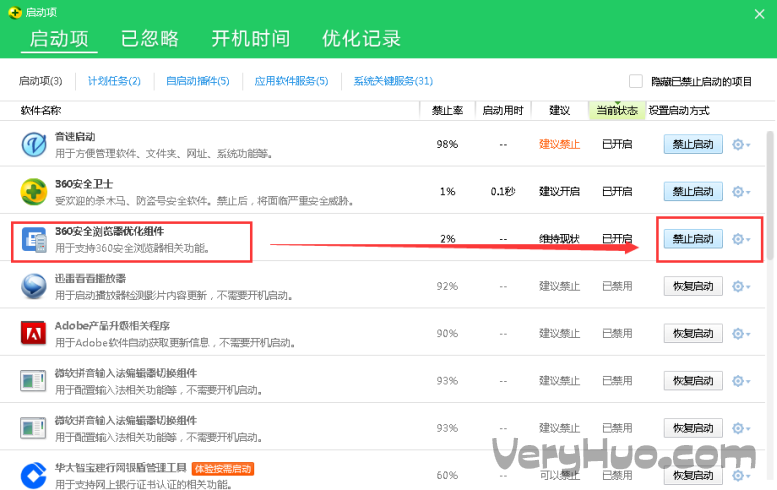Open gear settings for 360安全浏览器优化组件 row

click(x=741, y=239)
